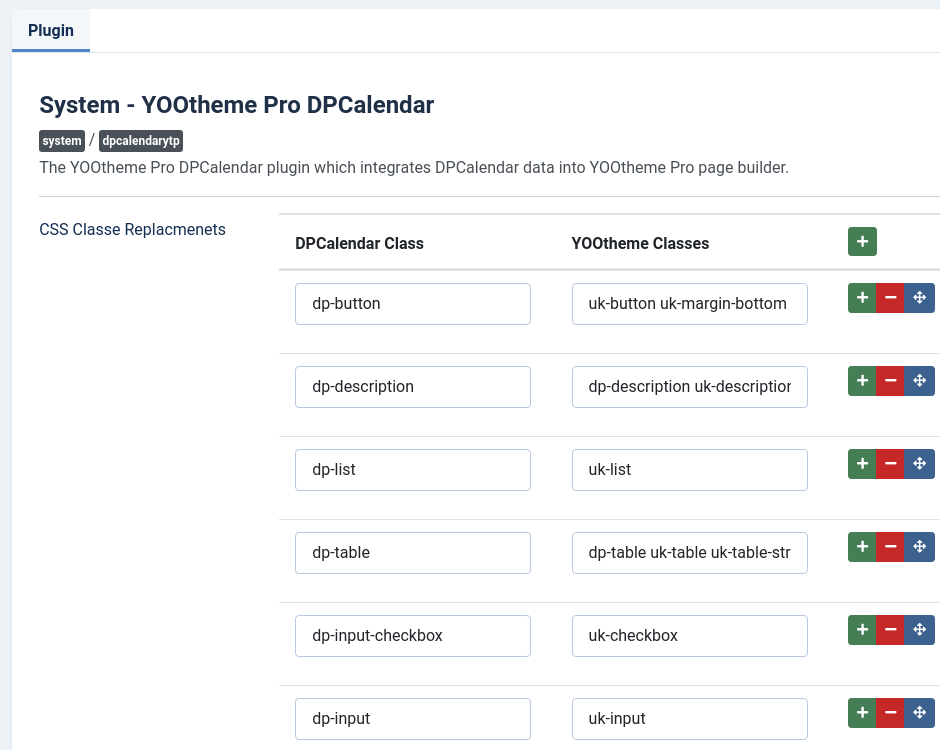The height and width of the screenshot is (750, 940).
Task: Insert a row after dp-description
Action: 862,380
